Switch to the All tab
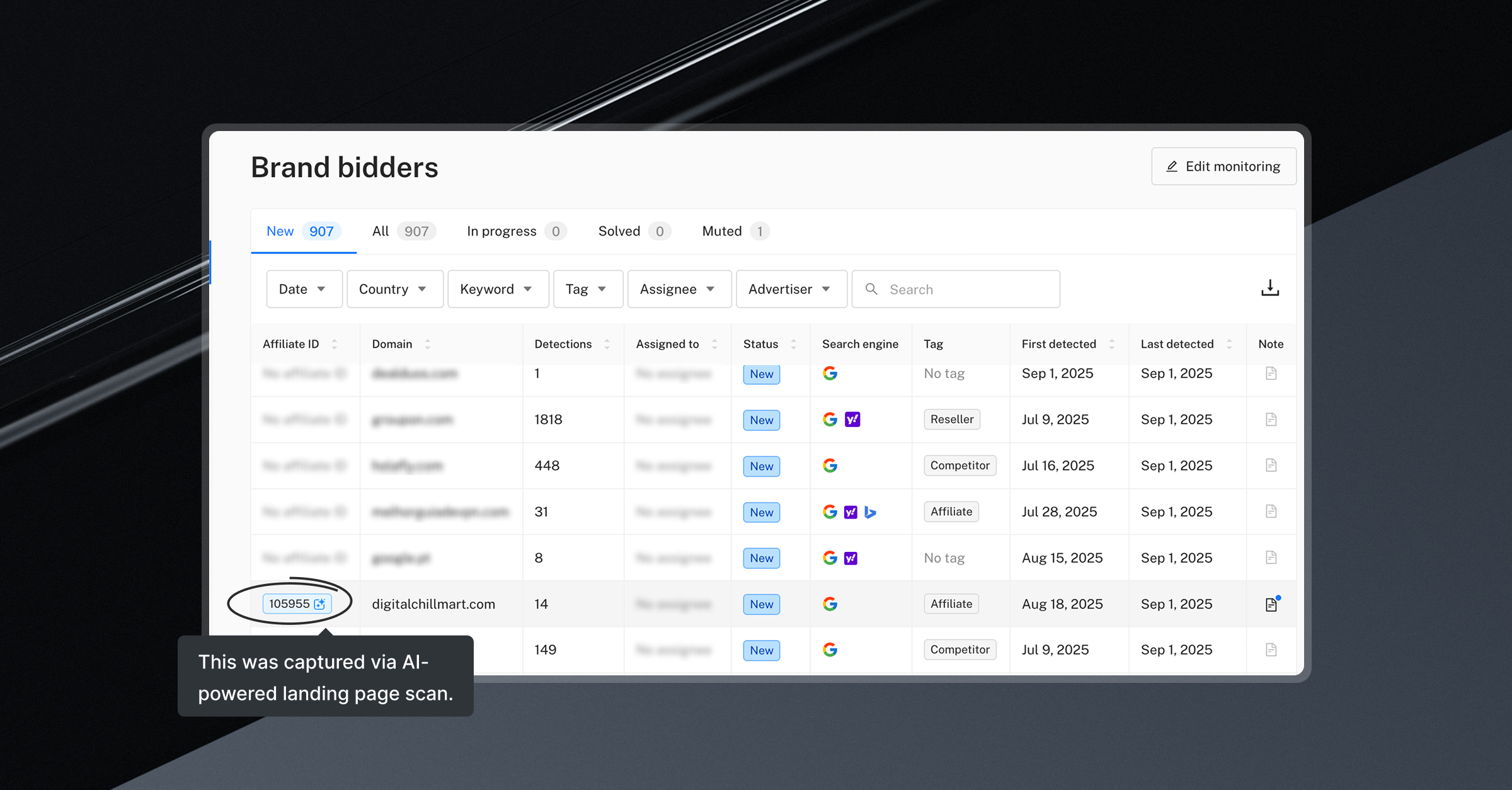 (403, 231)
